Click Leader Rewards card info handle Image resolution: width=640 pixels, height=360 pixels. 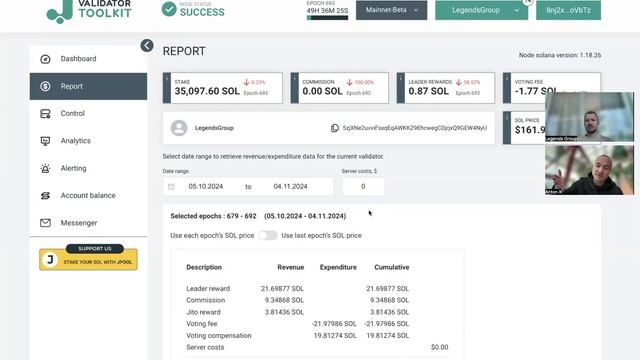coord(400,88)
